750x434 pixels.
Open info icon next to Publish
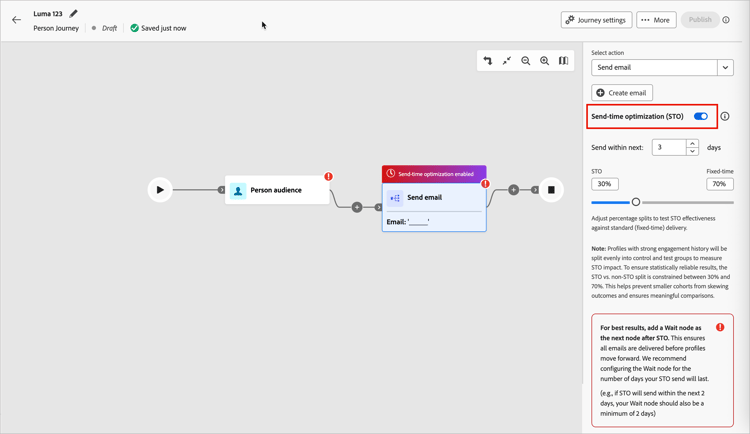[x=726, y=20]
